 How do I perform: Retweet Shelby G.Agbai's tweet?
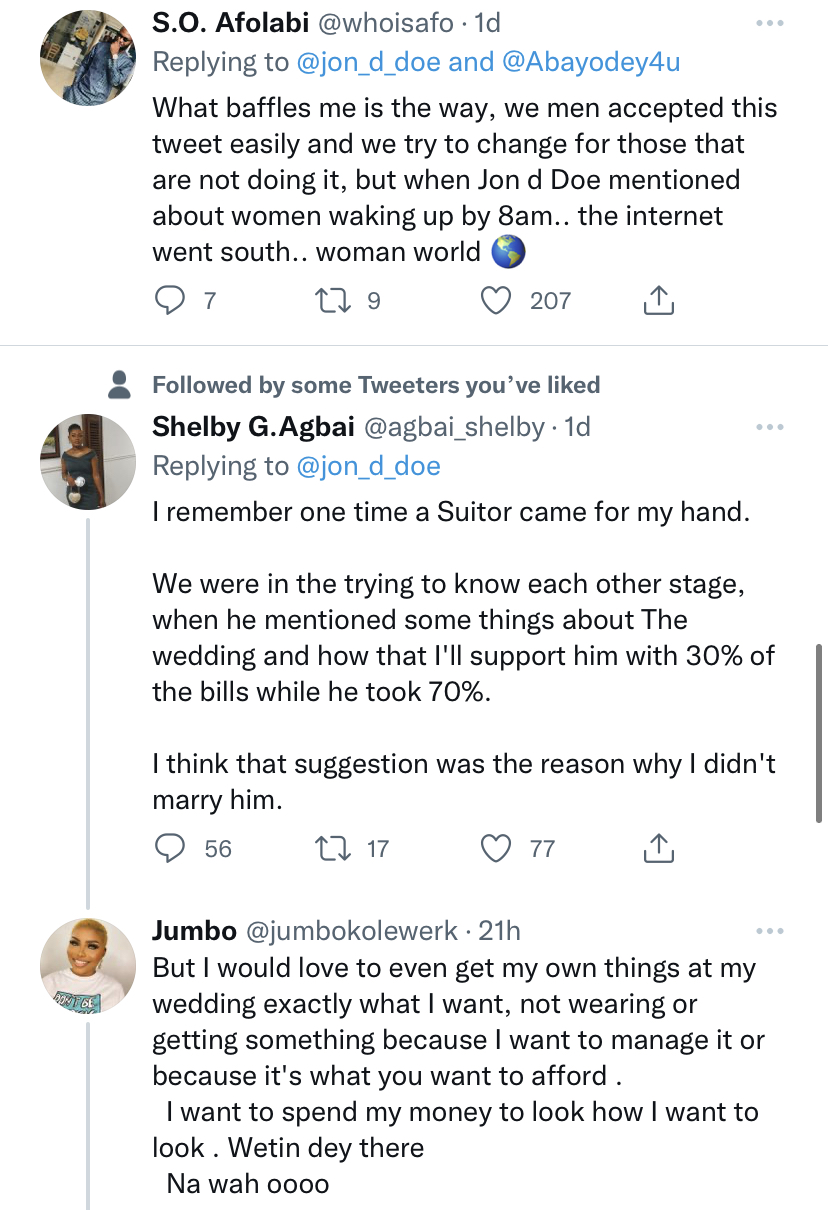[329, 848]
